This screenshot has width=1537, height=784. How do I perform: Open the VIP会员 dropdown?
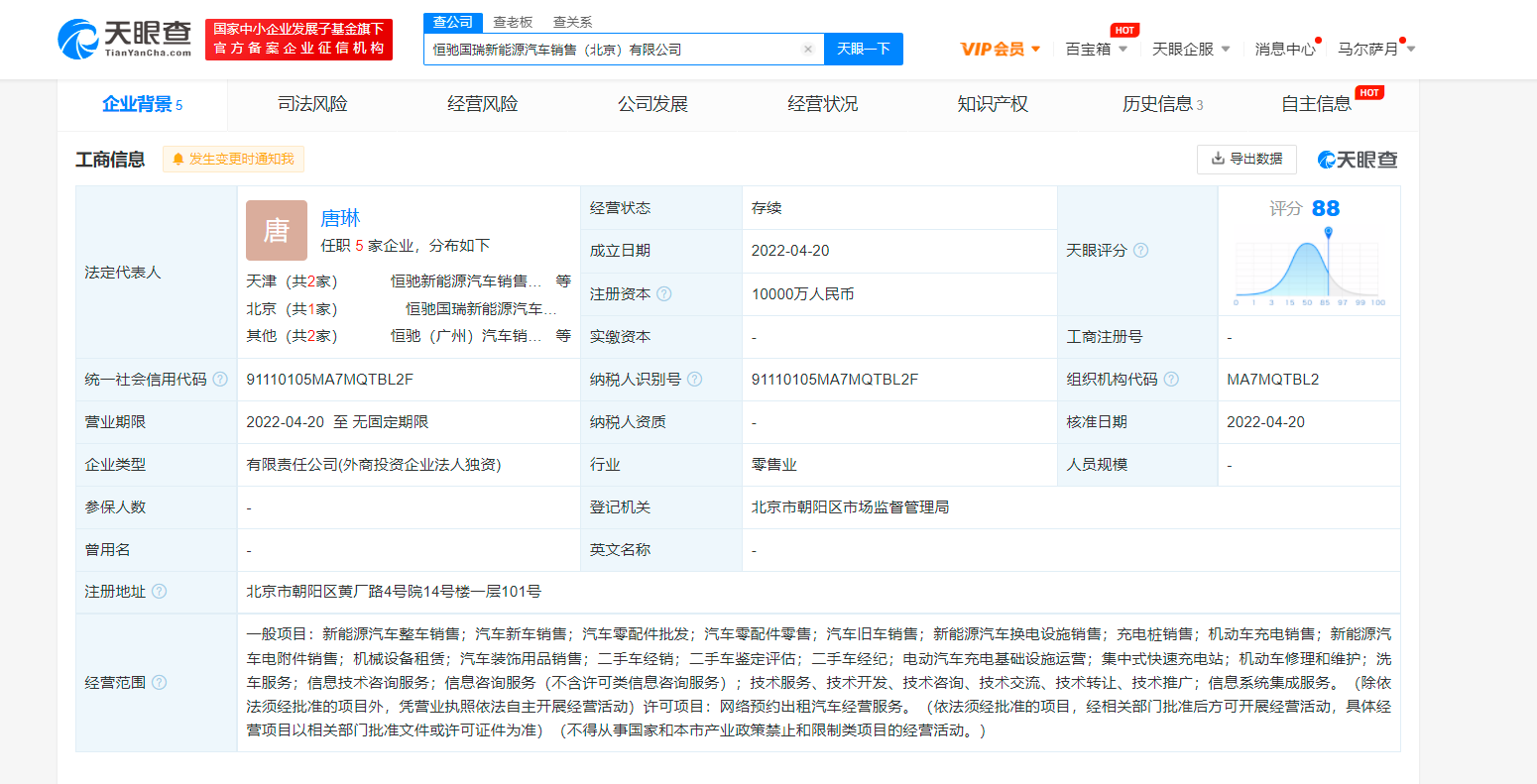(1001, 50)
